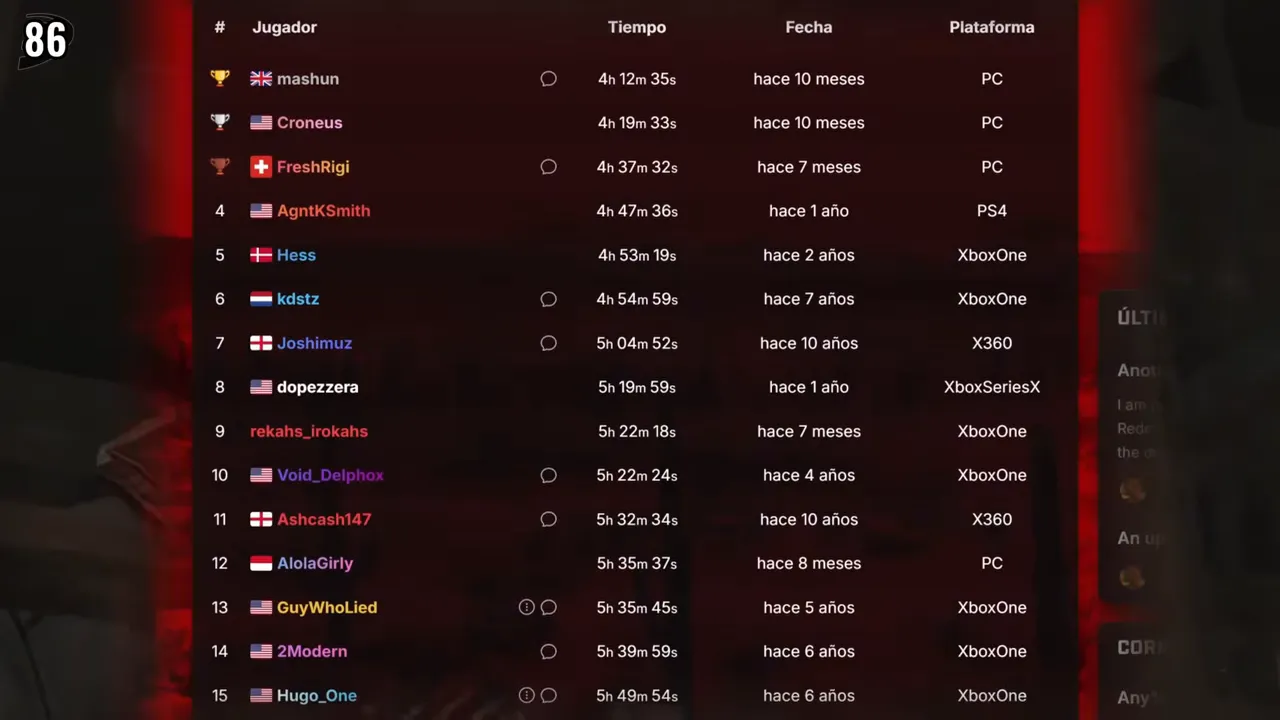Click the bronze trophy beside FreshRigi
Screen dimensions: 1280x720
pos(220,166)
